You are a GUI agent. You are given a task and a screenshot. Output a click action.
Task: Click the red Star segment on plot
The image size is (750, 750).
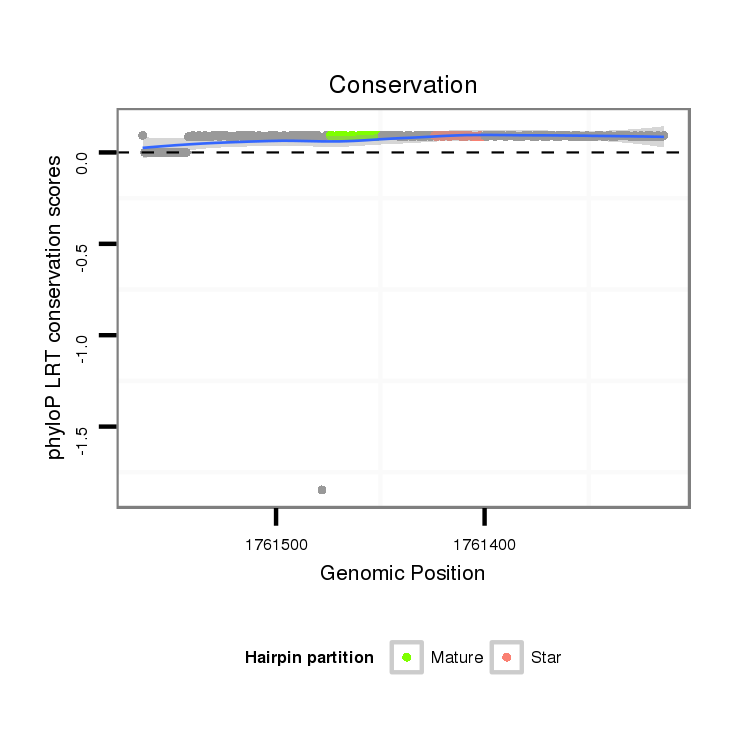click(460, 135)
